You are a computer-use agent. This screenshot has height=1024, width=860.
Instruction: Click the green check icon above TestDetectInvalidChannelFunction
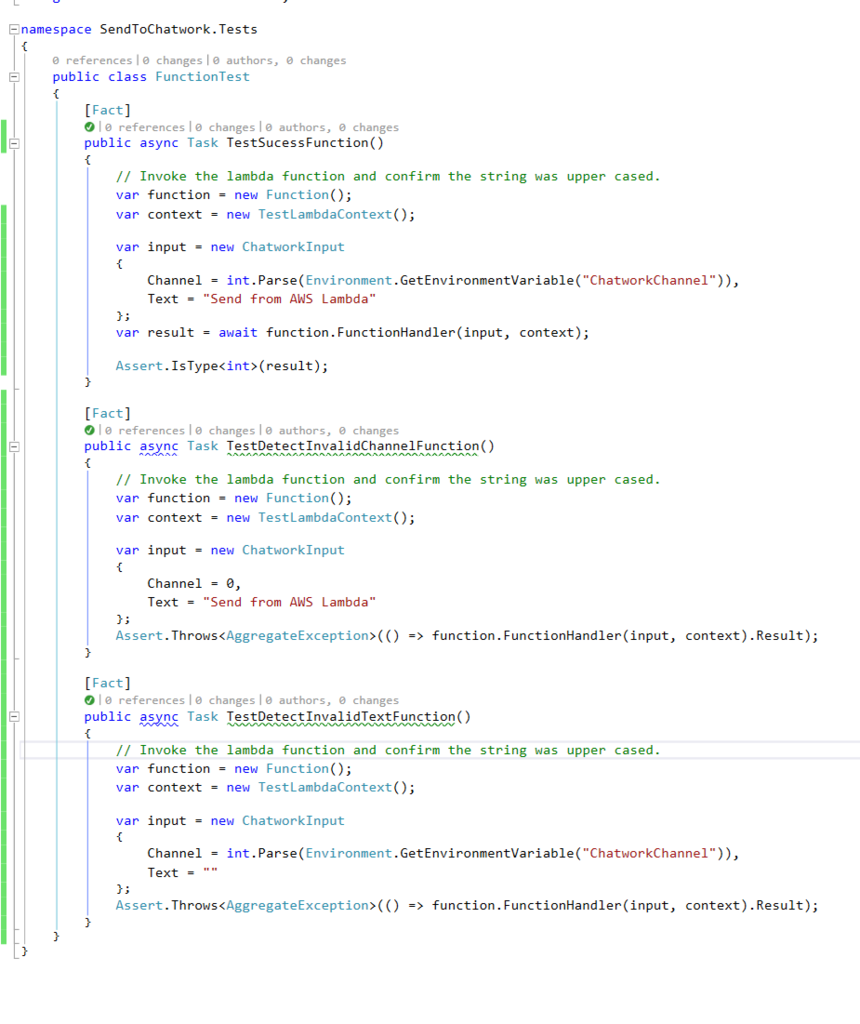pos(90,430)
